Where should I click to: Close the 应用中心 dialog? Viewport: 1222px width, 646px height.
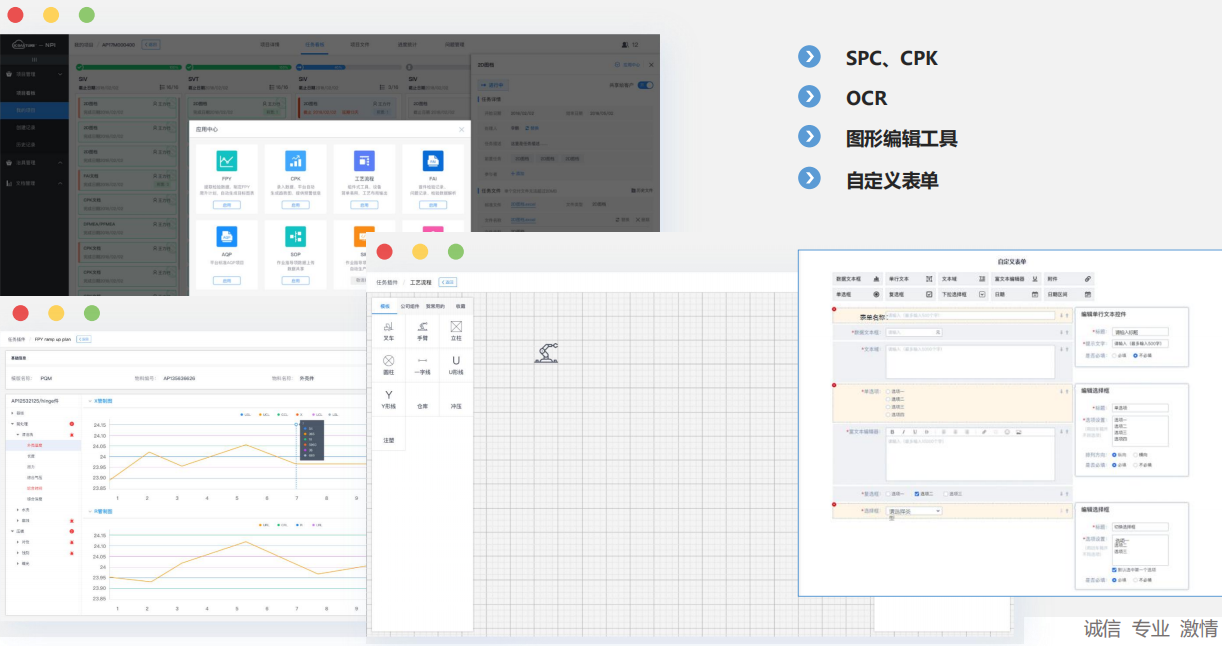tap(461, 130)
